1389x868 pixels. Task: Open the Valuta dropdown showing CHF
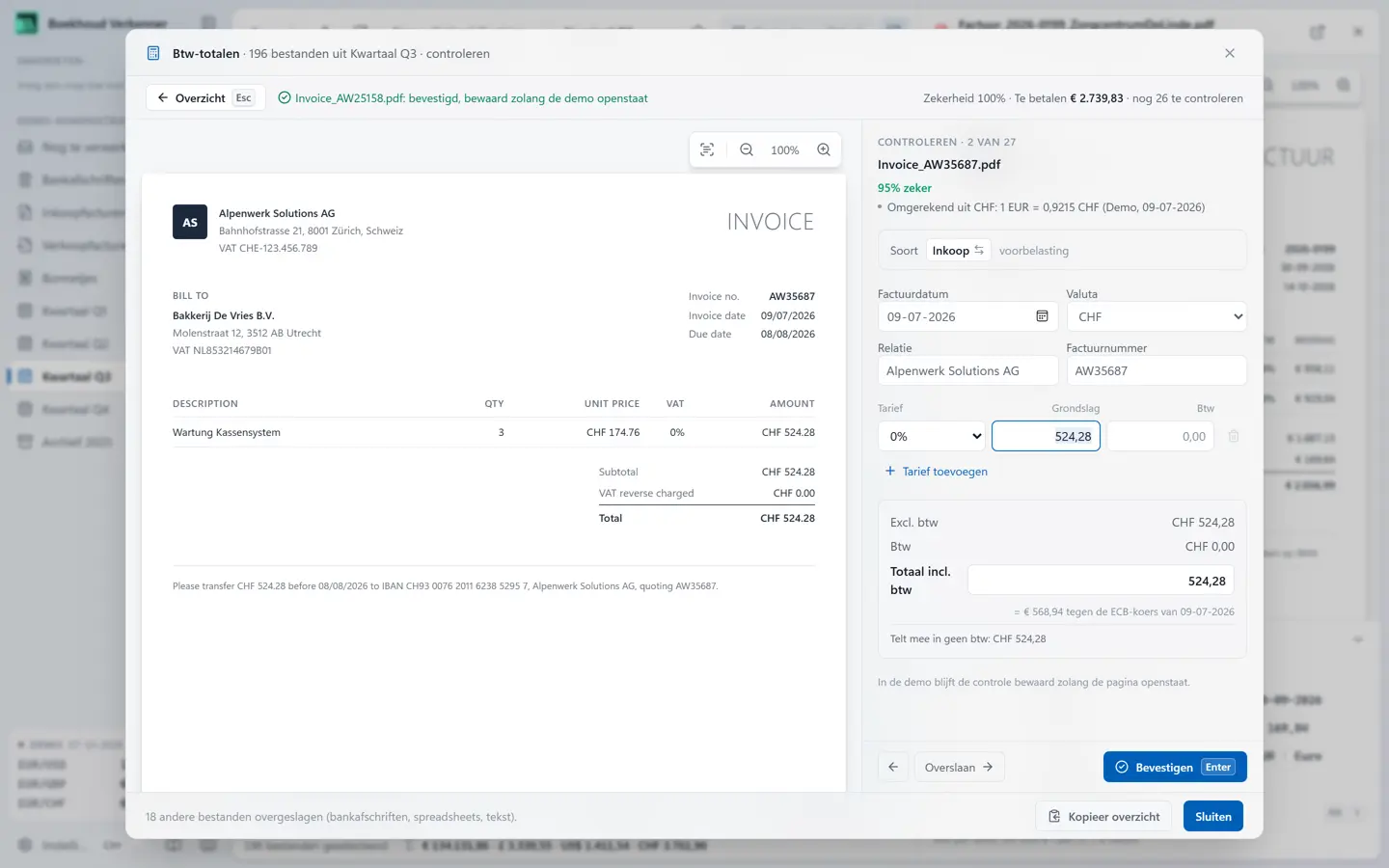(x=1157, y=316)
